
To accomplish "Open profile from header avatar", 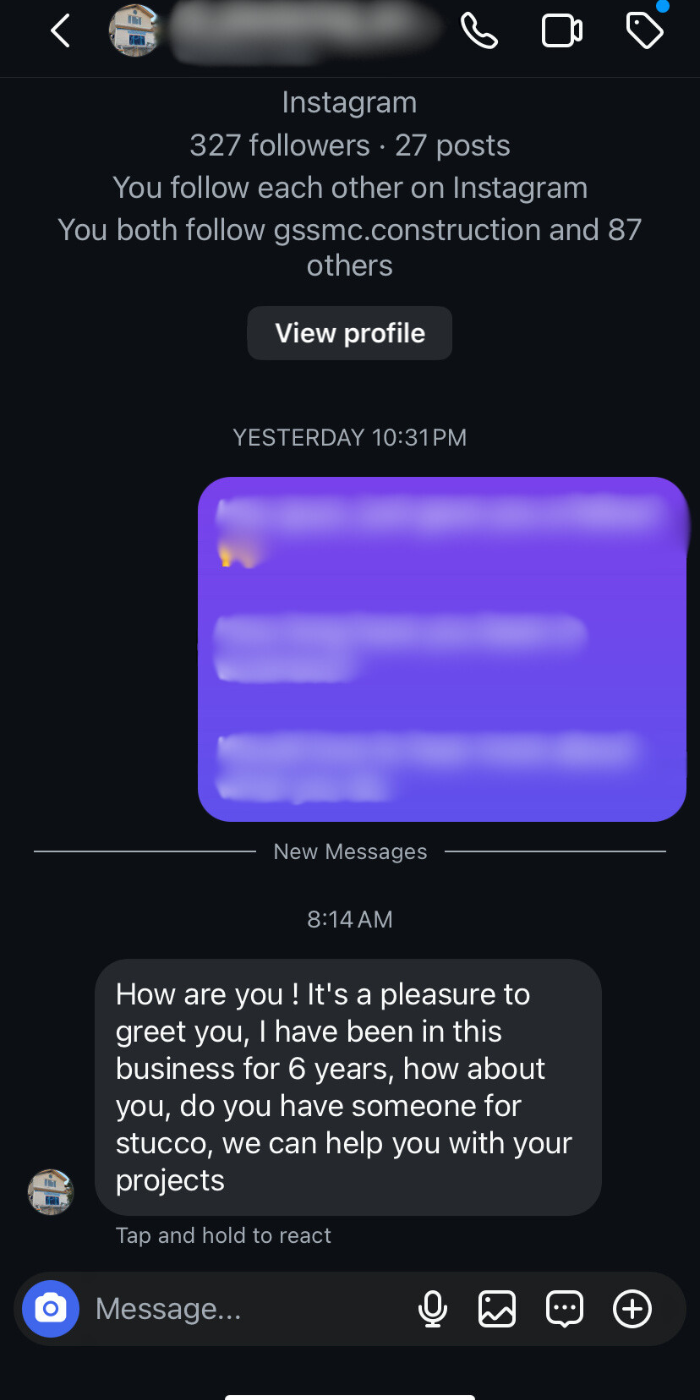I will tap(135, 31).
